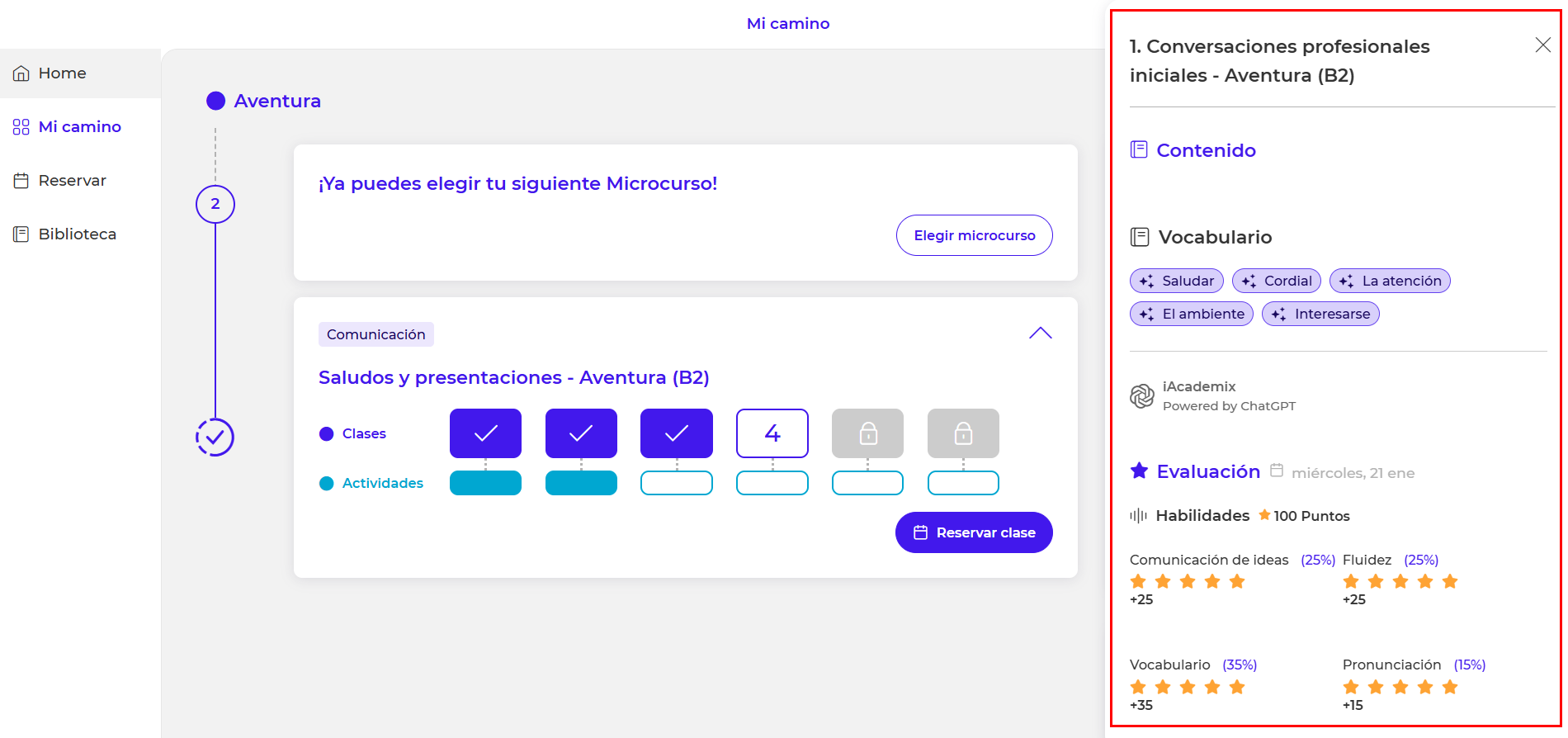Collapse the Comunicación microcourse card
This screenshot has height=738, width=1568.
[1040, 334]
